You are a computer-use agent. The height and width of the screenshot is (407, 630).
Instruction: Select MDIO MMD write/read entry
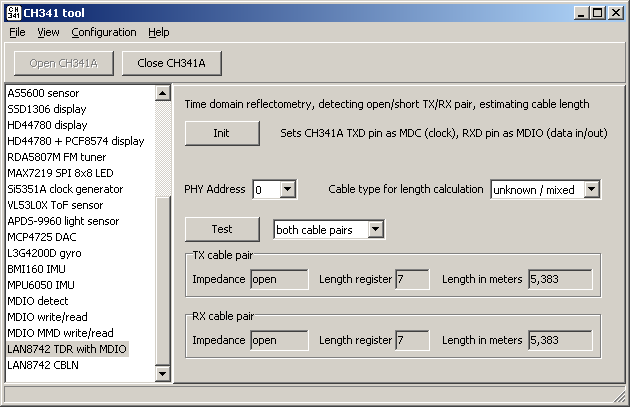[60, 333]
